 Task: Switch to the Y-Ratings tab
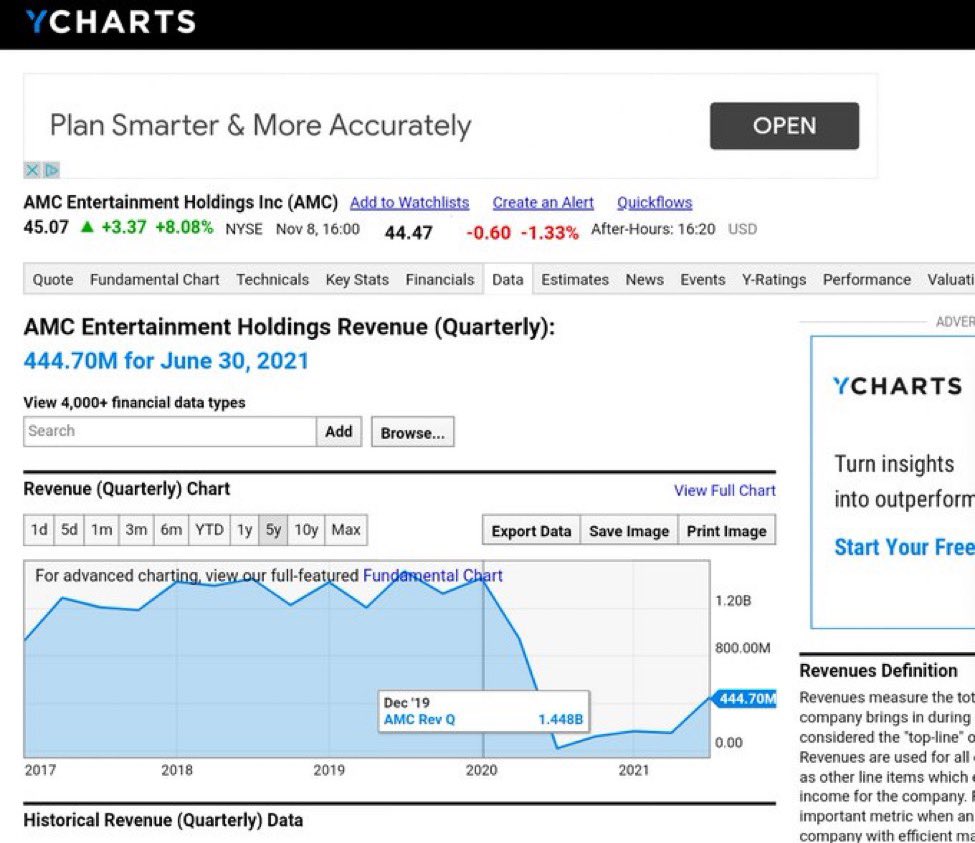(774, 280)
